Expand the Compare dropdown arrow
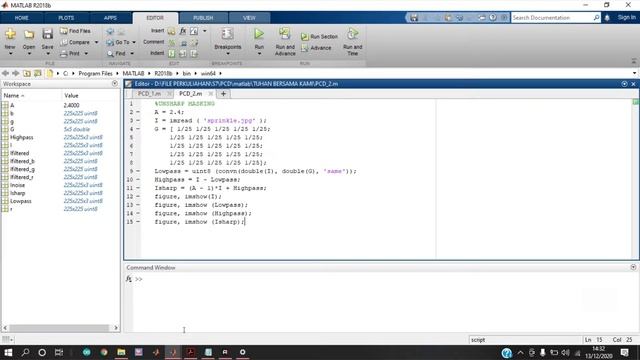 97,42
